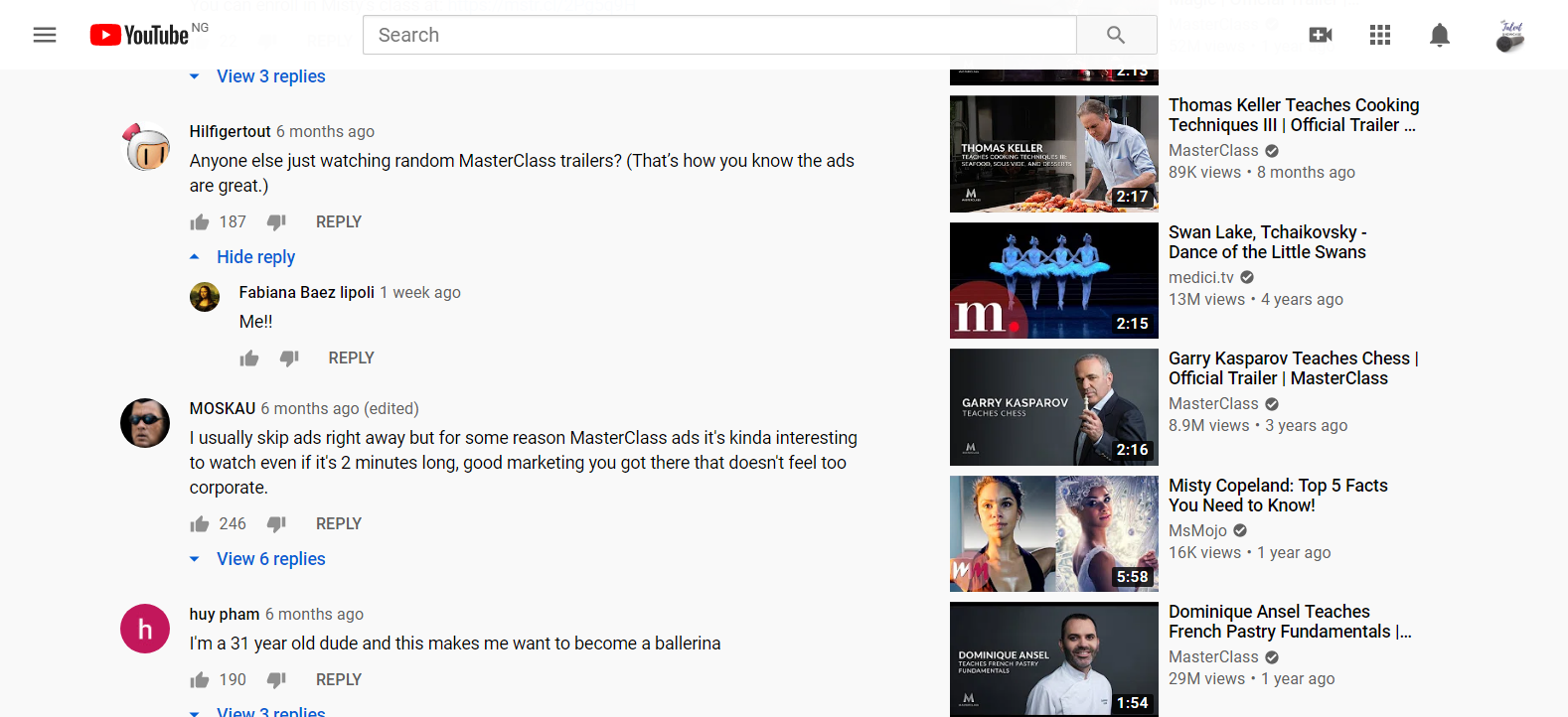Open the notifications bell

(1440, 35)
